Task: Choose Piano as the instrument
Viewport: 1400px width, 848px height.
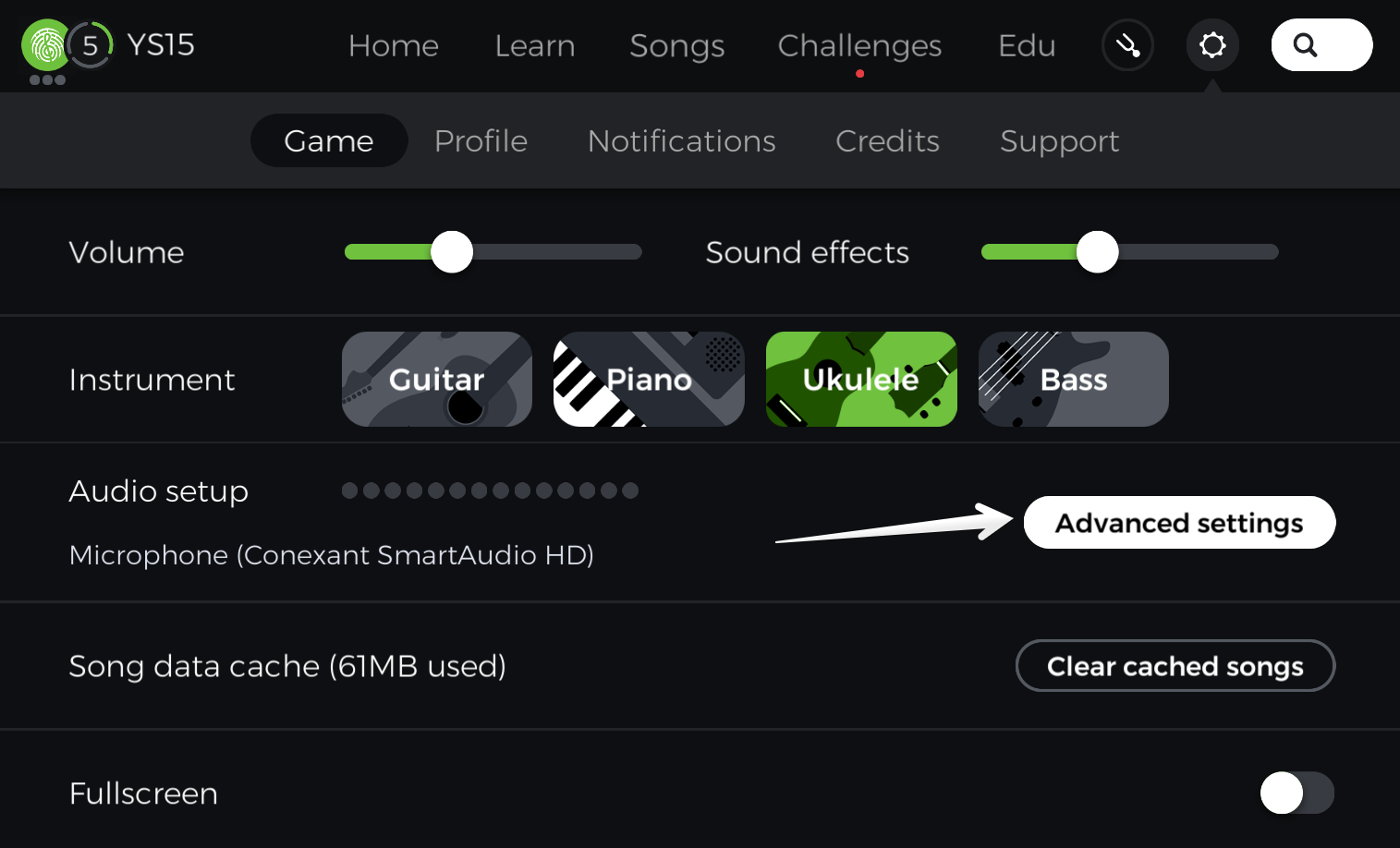Action: [649, 380]
